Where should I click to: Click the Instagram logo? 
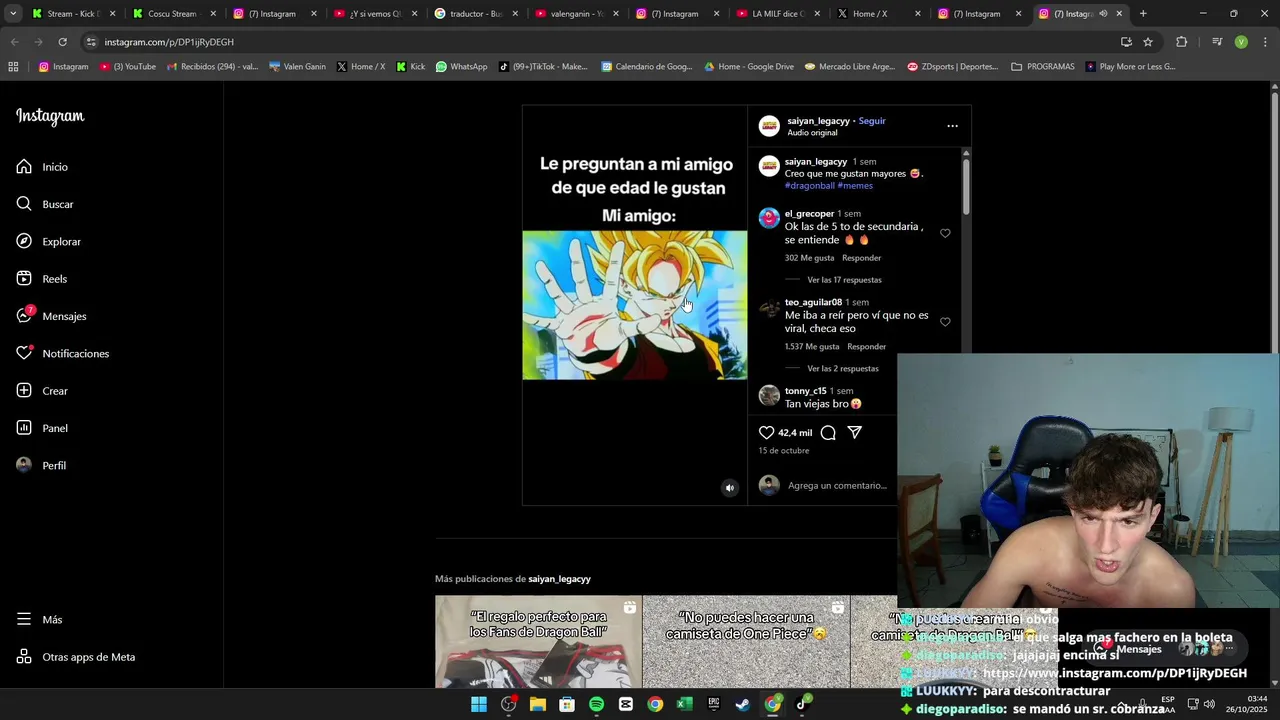tap(50, 117)
